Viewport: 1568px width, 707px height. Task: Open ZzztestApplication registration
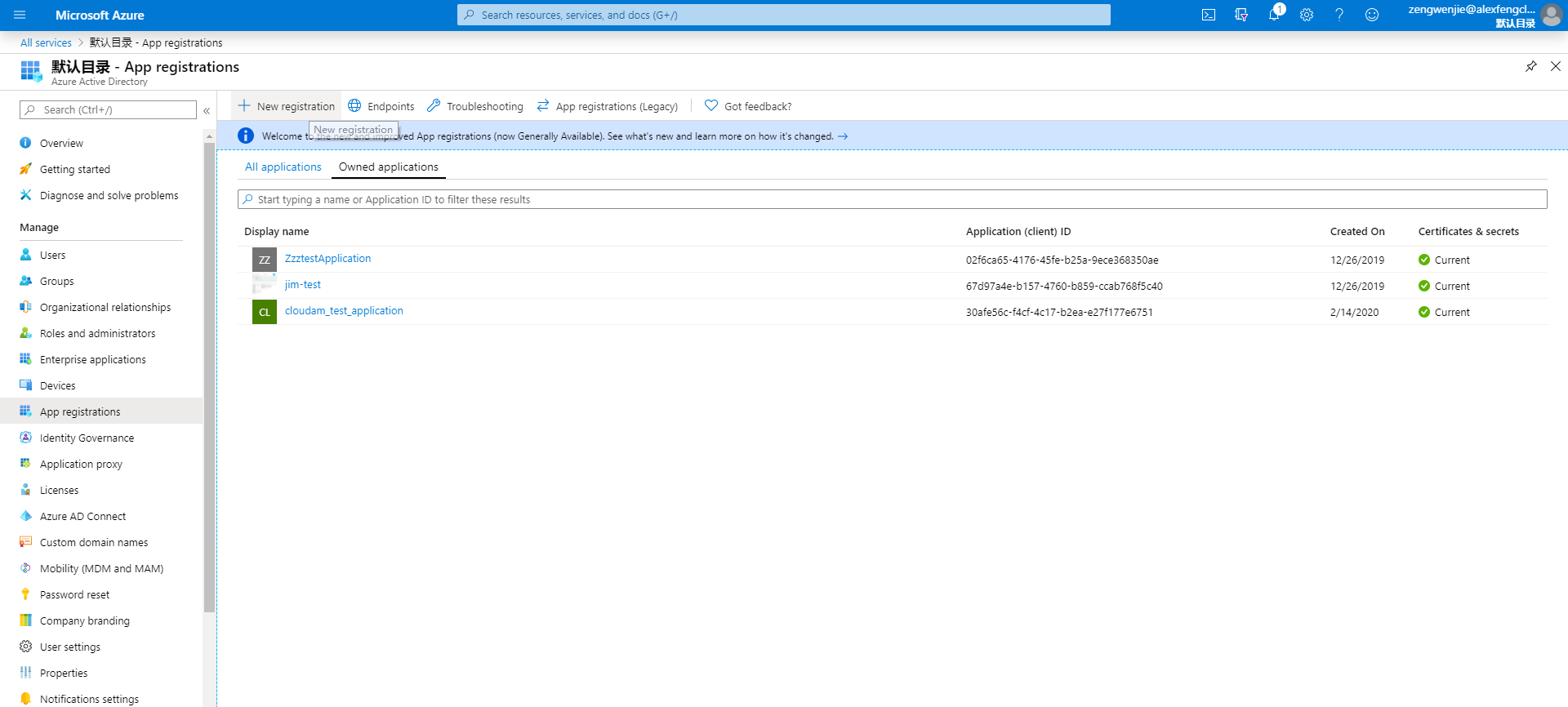pyautogui.click(x=327, y=259)
